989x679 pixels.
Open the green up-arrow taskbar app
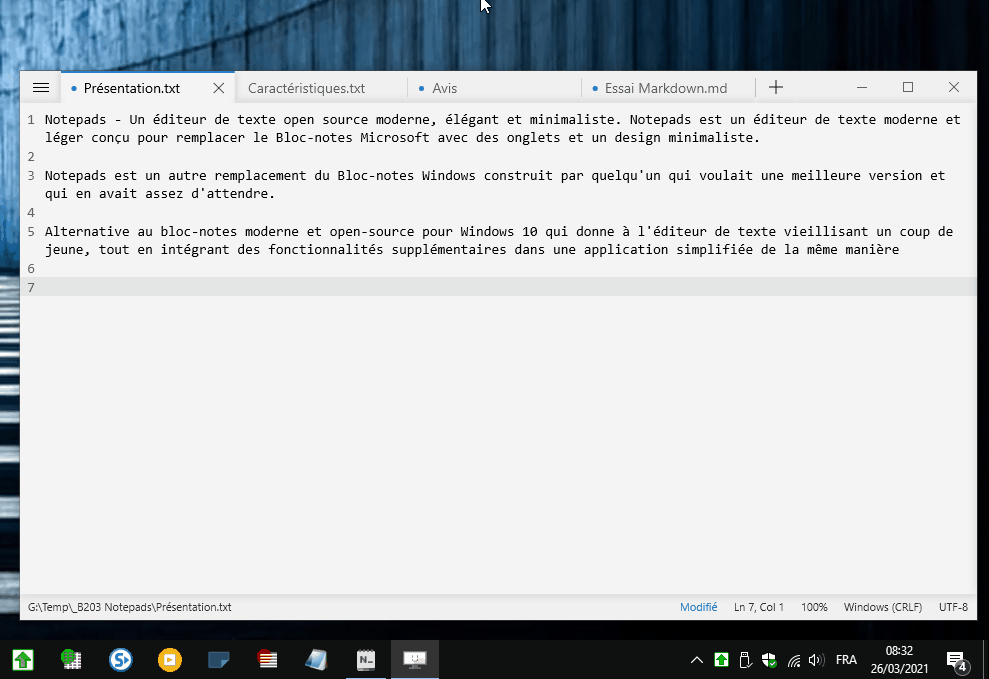23,660
